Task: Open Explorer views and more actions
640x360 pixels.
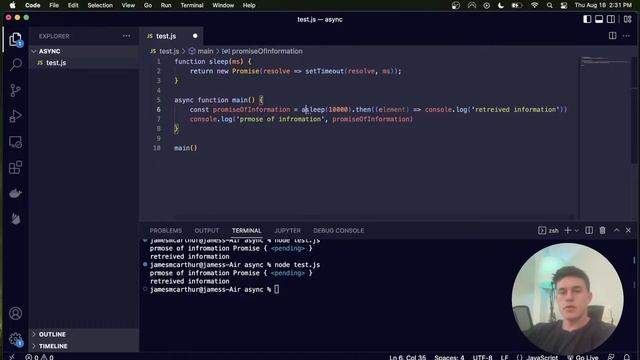Action: click(x=127, y=36)
